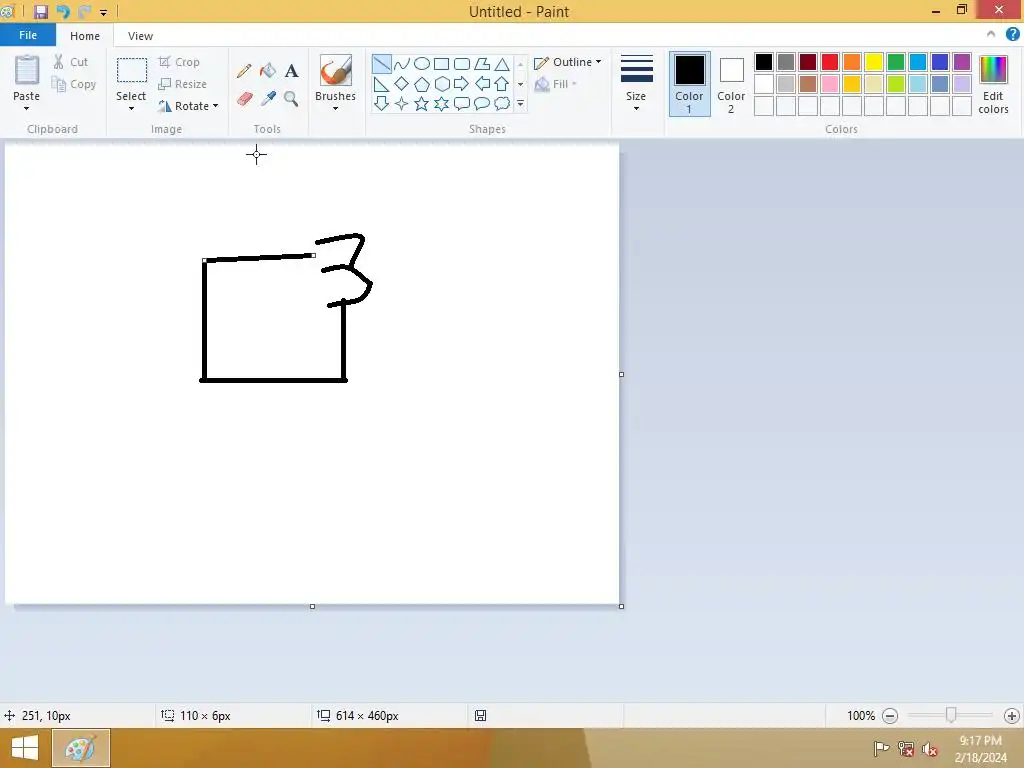Open the Select dropdown arrow
This screenshot has height=768, width=1024.
(x=131, y=108)
